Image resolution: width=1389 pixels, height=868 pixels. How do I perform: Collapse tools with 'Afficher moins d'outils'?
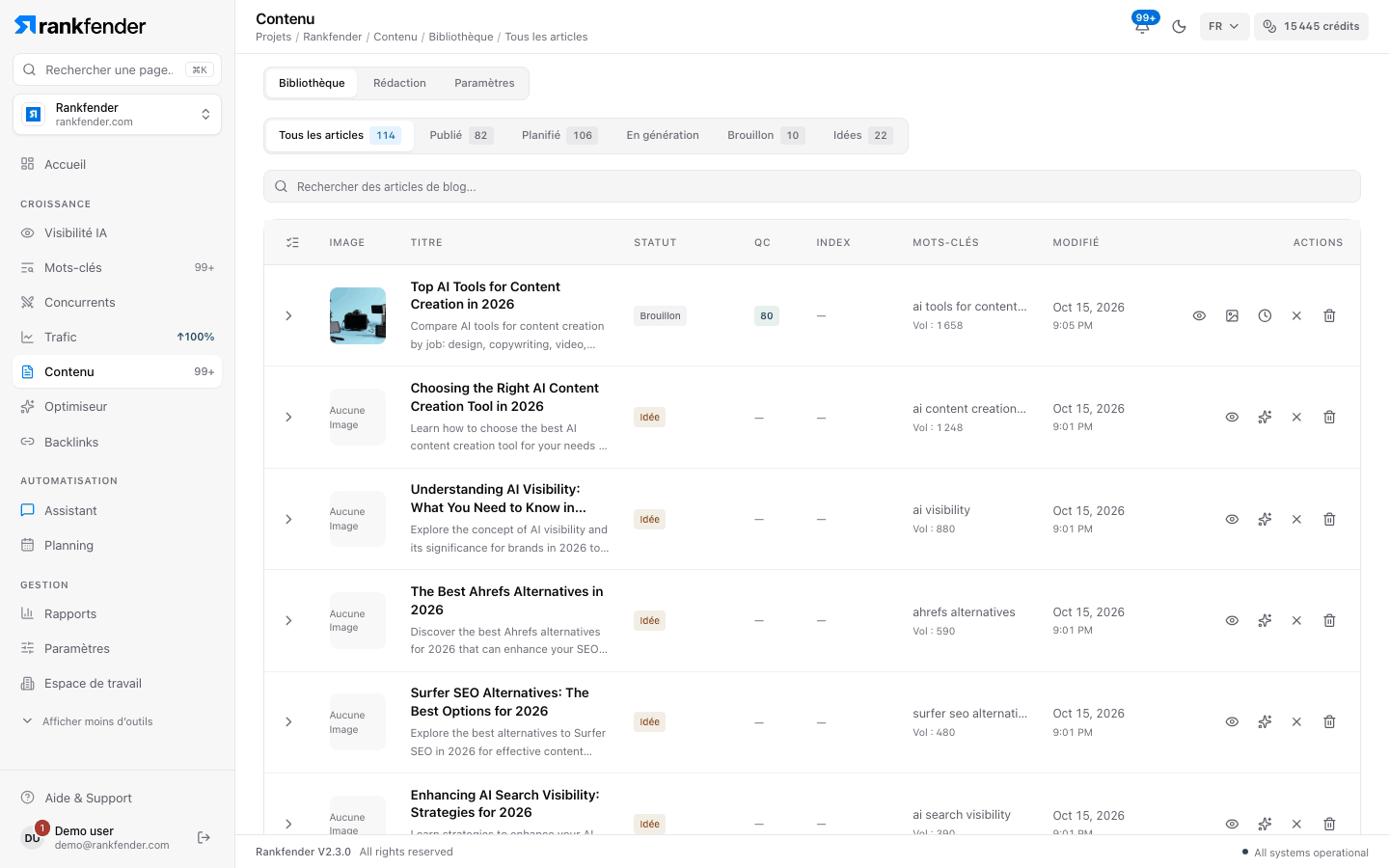click(88, 721)
